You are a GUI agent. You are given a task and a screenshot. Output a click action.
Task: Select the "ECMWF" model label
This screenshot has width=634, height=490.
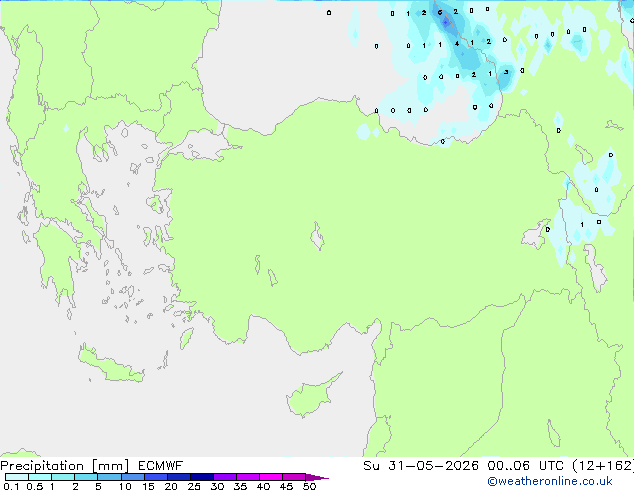[161, 466]
